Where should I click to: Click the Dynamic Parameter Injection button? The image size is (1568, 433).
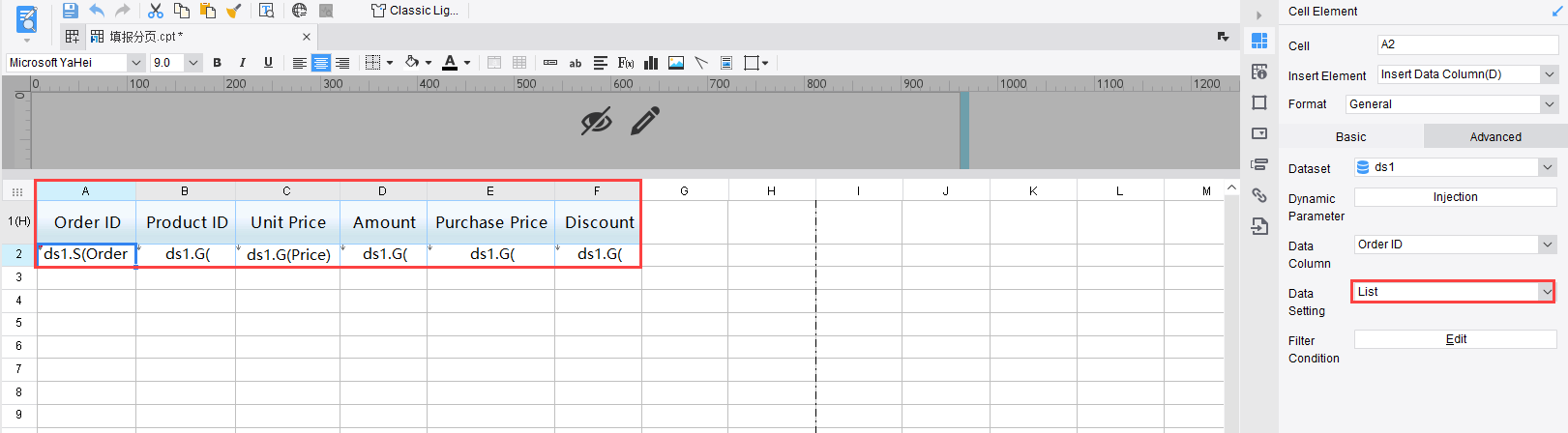click(1455, 197)
